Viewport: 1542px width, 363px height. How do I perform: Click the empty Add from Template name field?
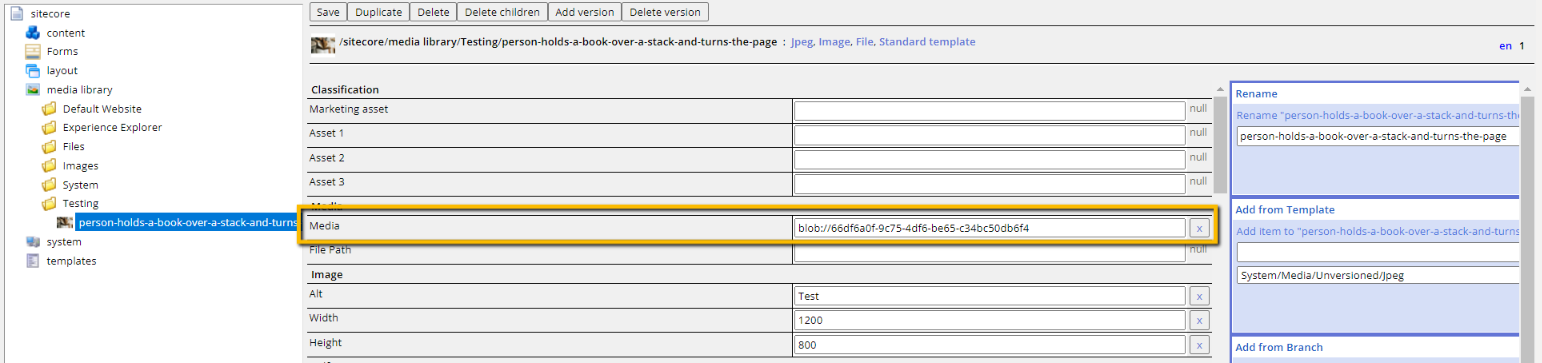1378,253
